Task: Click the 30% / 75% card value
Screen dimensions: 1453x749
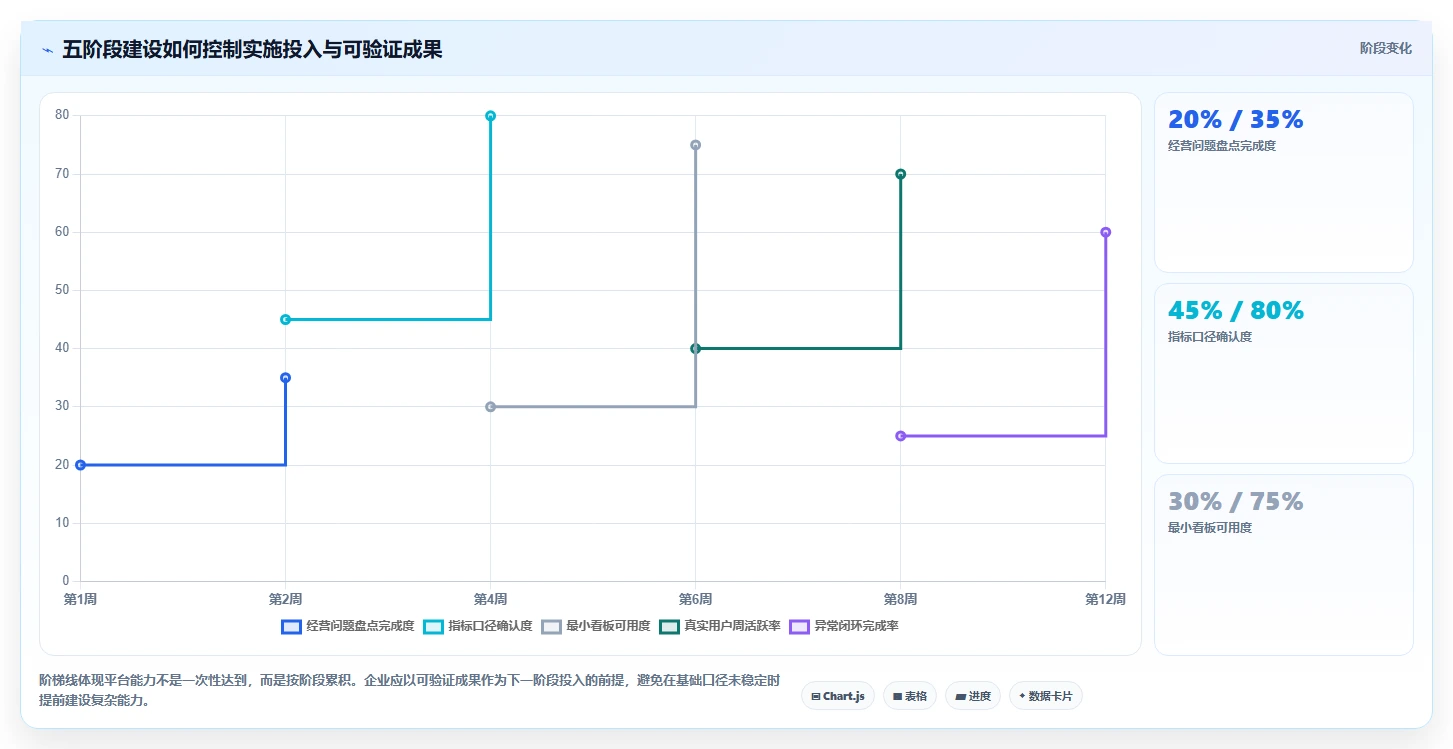Action: coord(1236,502)
